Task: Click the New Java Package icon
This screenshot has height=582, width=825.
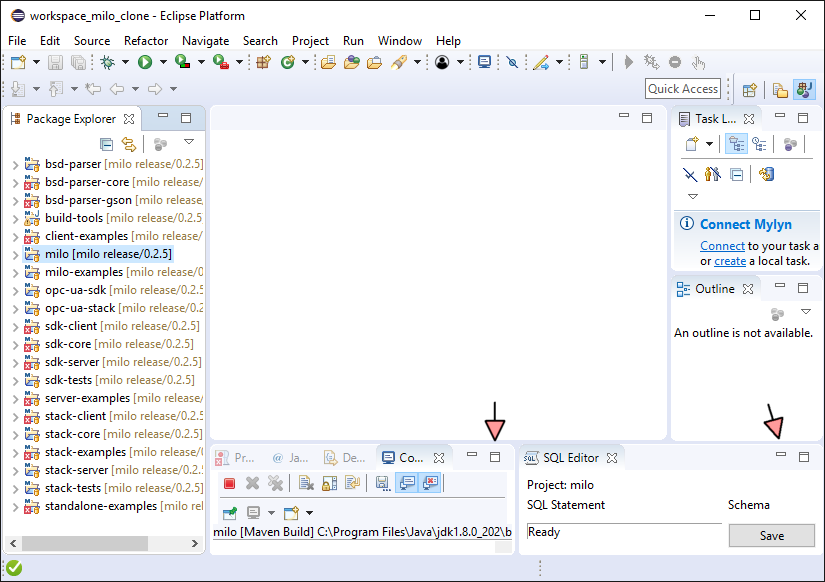Action: (264, 62)
